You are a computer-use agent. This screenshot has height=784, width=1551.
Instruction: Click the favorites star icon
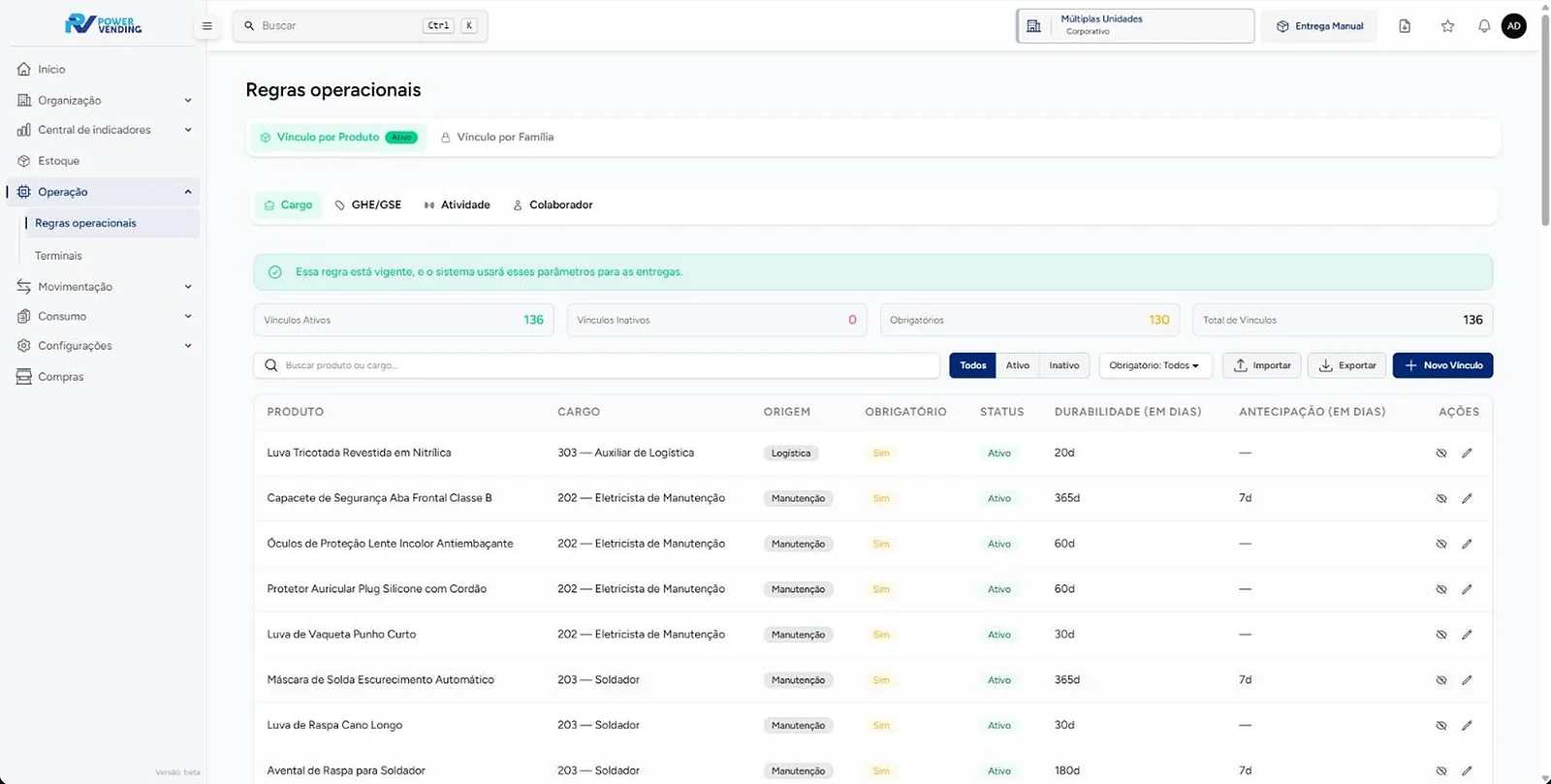click(1447, 26)
